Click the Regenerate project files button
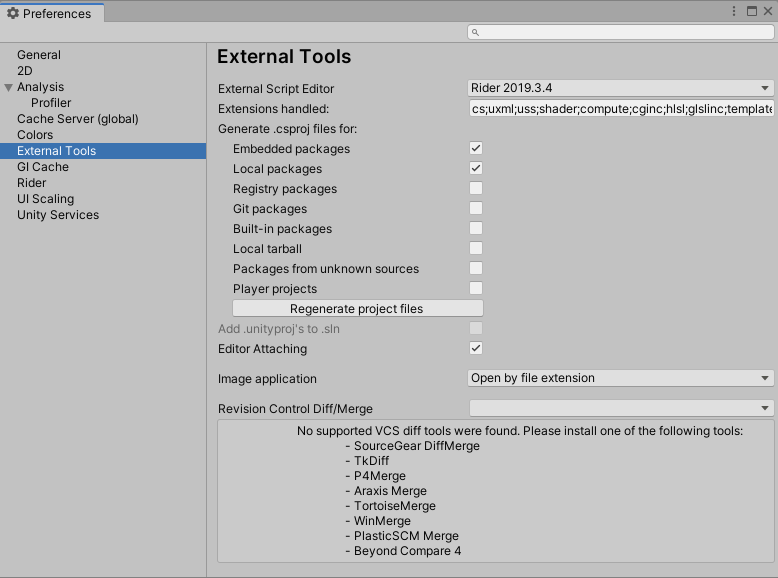The height and width of the screenshot is (578, 778). point(357,309)
